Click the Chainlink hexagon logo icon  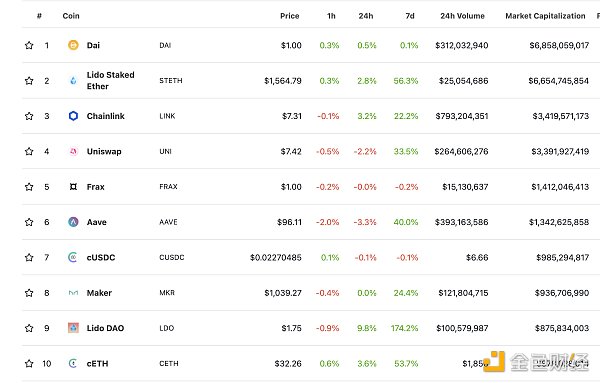point(73,116)
